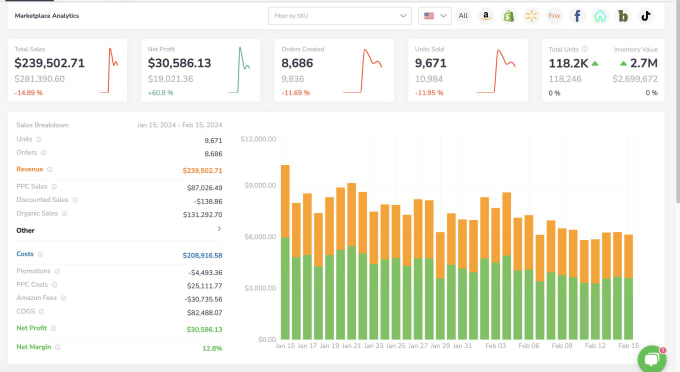Click the info icon next to Units
The width and height of the screenshot is (680, 372).
[39, 139]
